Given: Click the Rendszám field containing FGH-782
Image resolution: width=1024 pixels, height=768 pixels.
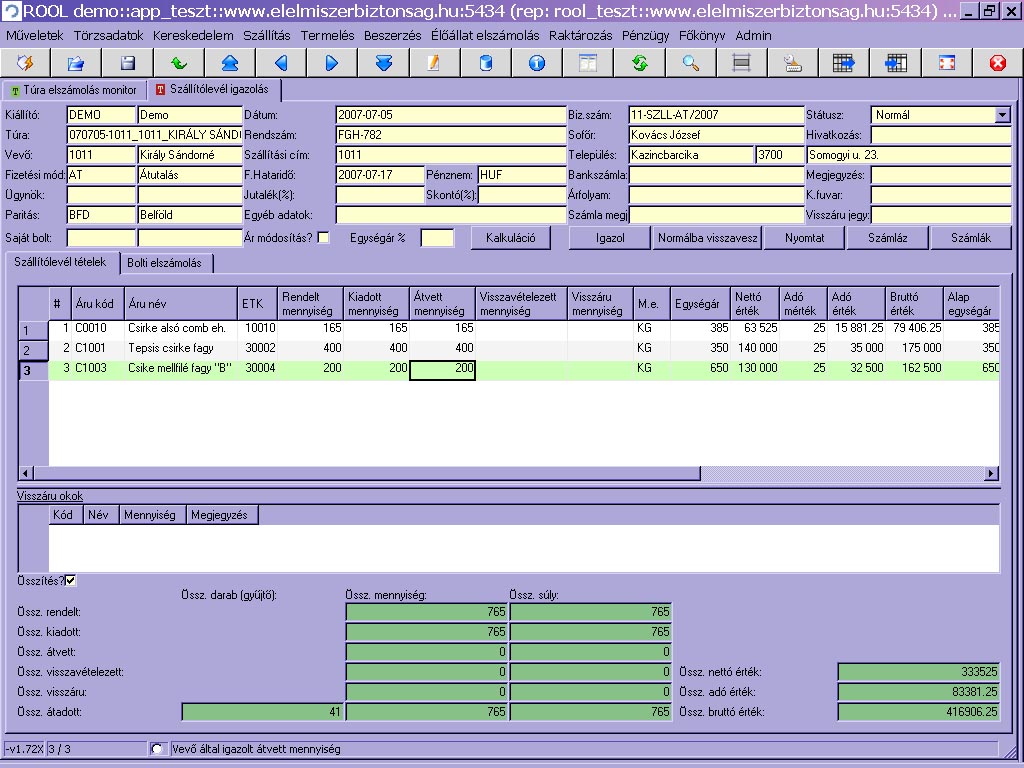Looking at the screenshot, I should point(450,135).
